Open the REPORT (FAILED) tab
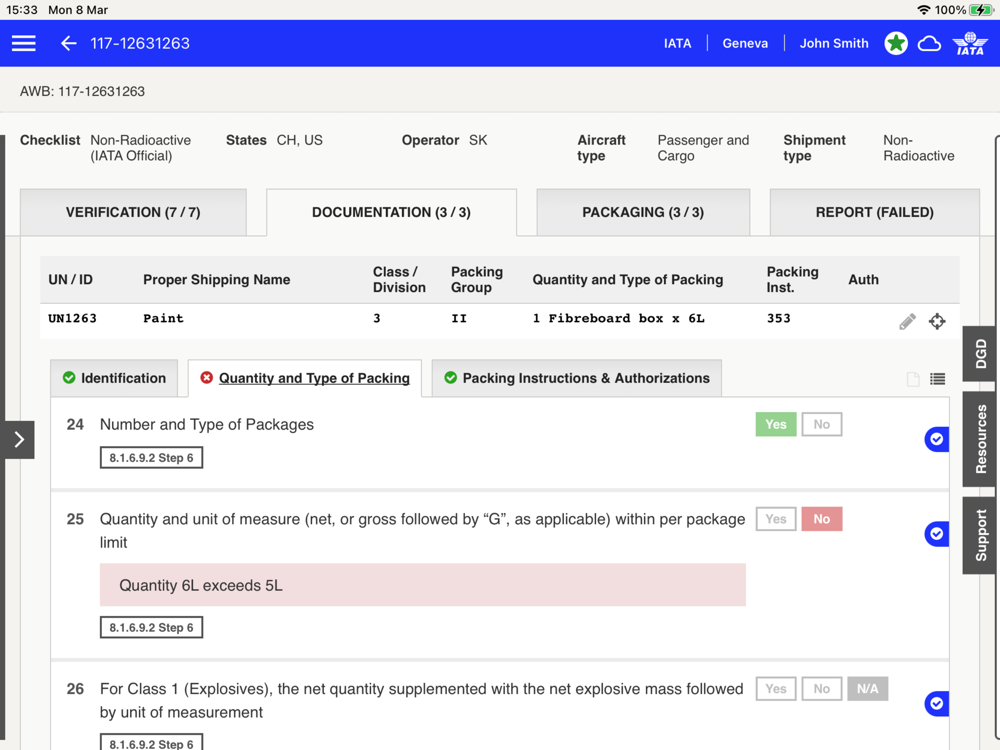This screenshot has height=750, width=1000. pyautogui.click(x=874, y=212)
